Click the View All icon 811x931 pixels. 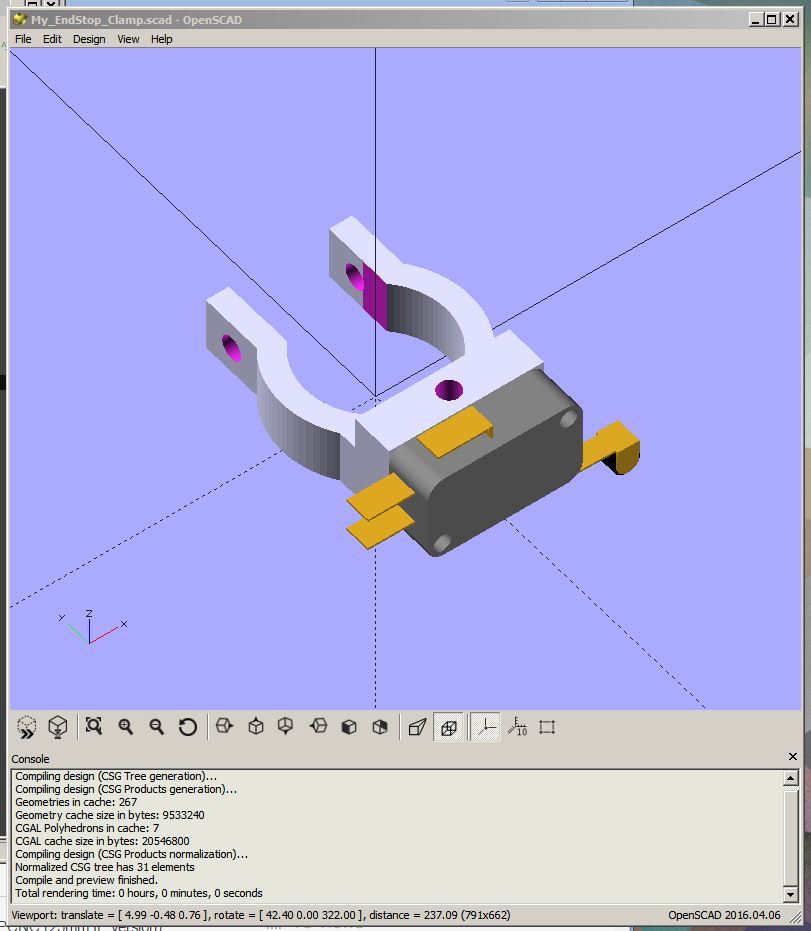point(94,726)
